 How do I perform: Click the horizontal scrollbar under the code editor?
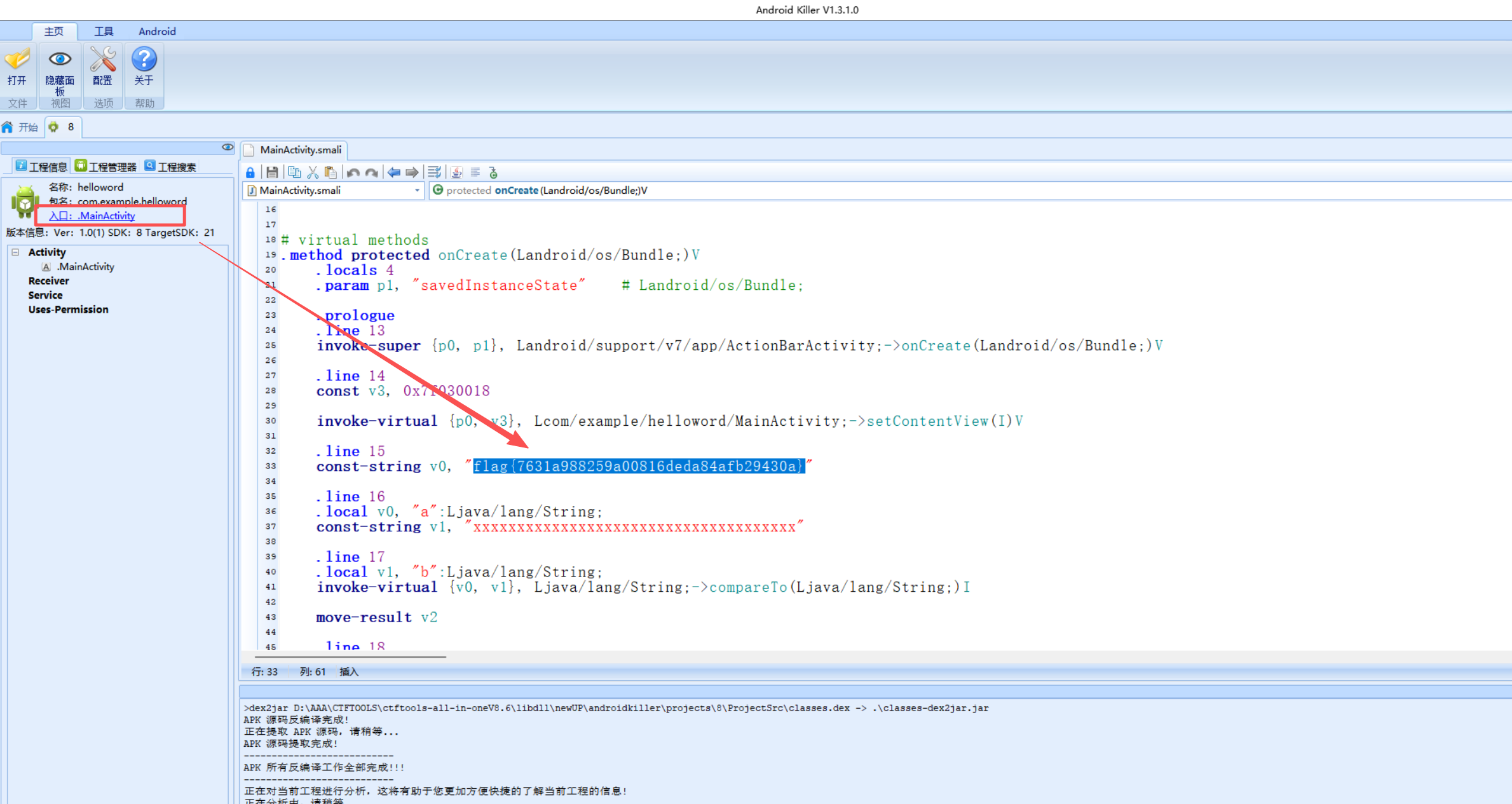pos(351,657)
